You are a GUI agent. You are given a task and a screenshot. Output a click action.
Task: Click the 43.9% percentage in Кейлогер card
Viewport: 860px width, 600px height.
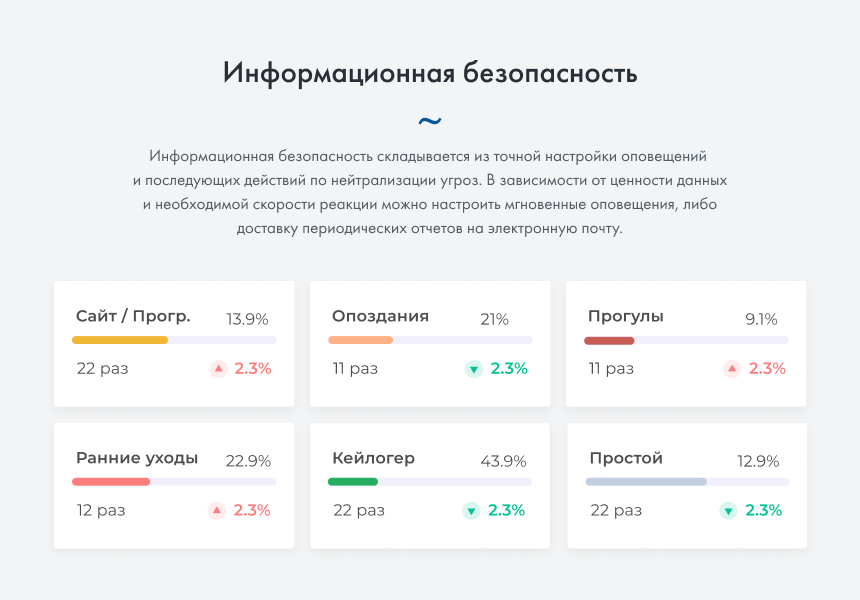505,459
